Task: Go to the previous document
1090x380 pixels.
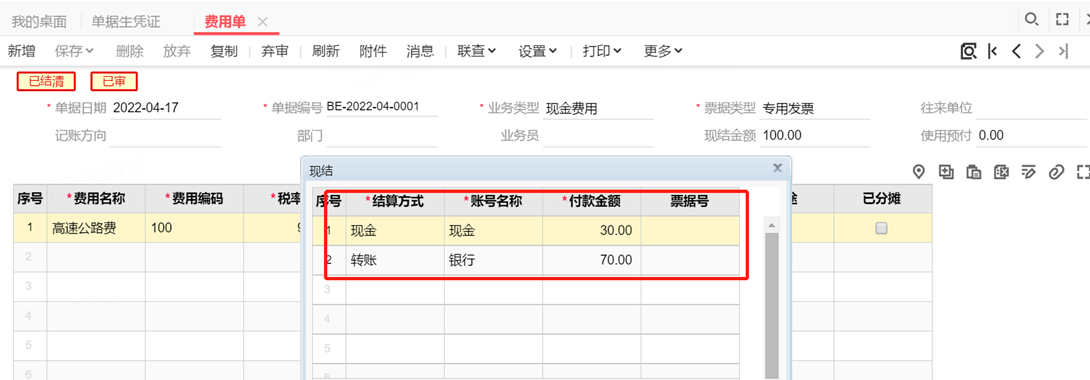Action: [1016, 51]
